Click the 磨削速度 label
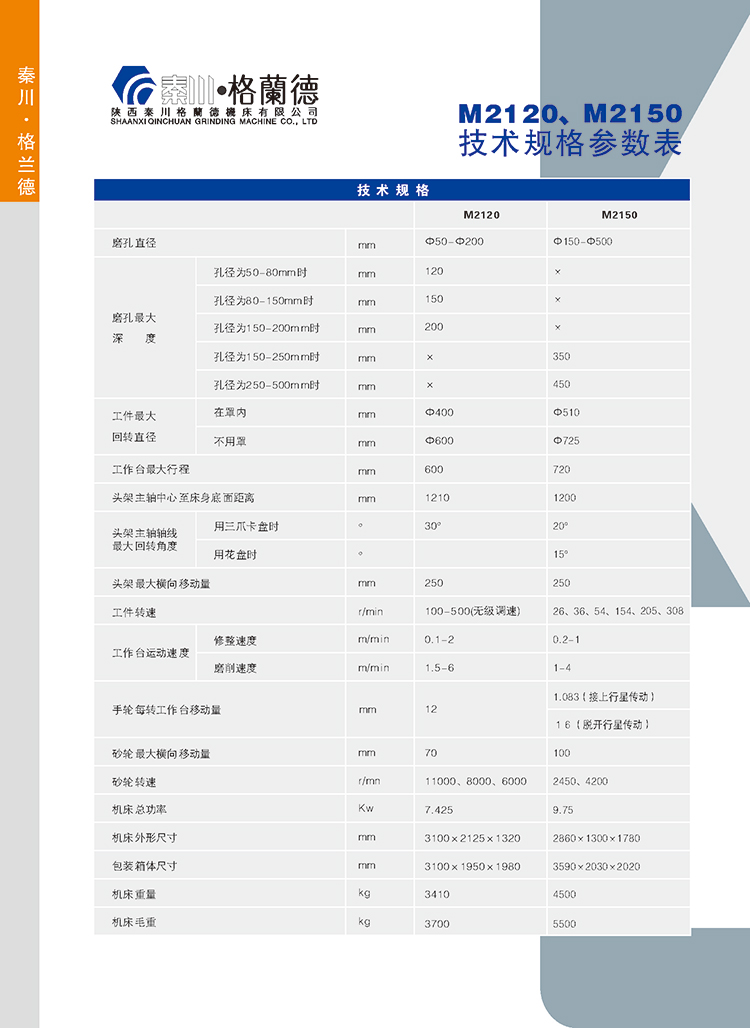This screenshot has width=750, height=1028. (235, 668)
